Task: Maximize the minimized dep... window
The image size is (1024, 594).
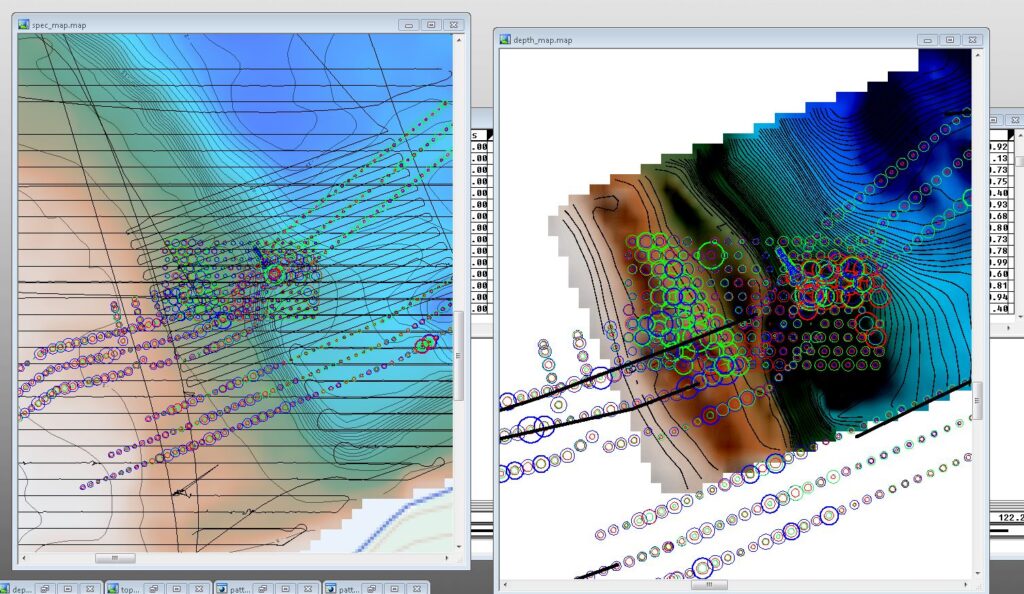Action: (x=66, y=588)
